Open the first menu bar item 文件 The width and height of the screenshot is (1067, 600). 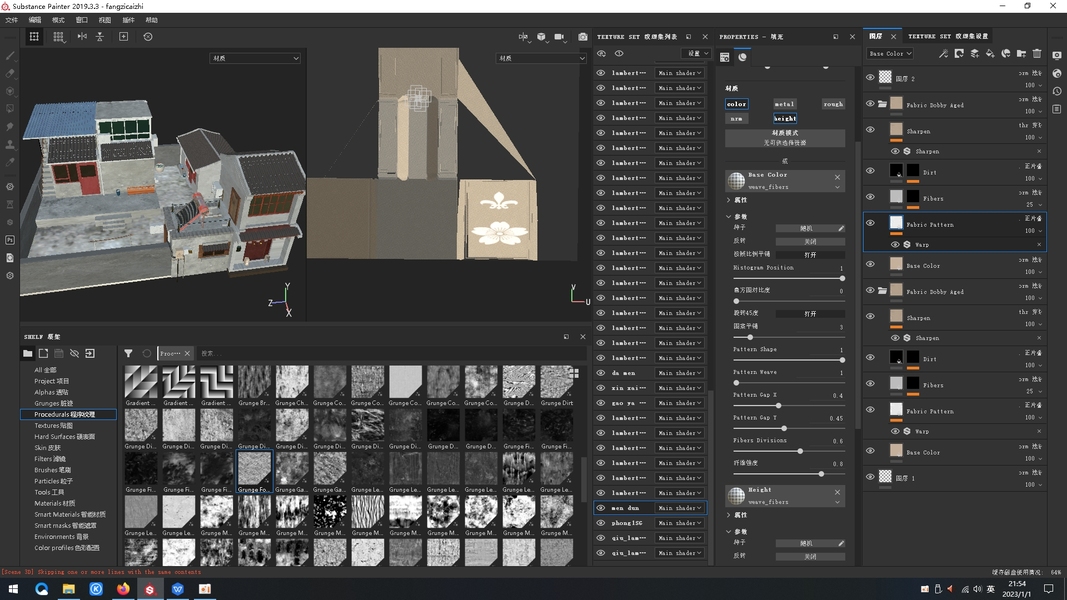pyautogui.click(x=12, y=20)
